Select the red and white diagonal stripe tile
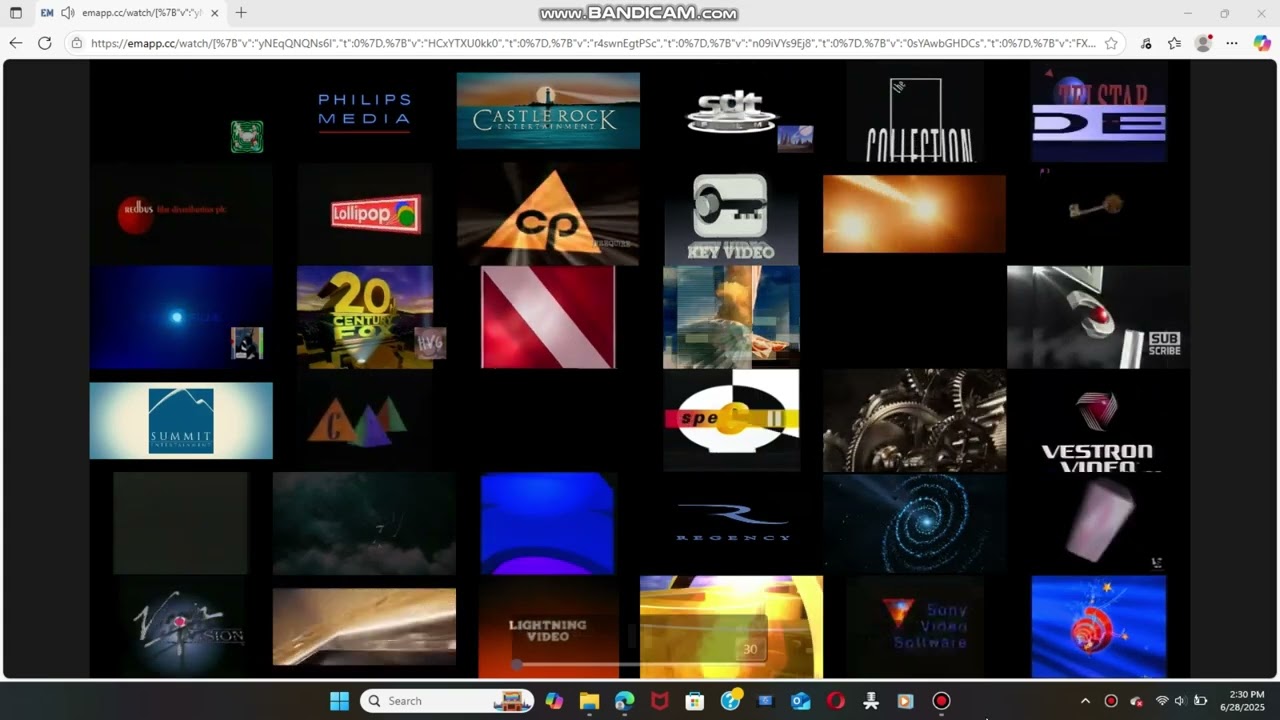Viewport: 1280px width, 720px height. point(548,317)
